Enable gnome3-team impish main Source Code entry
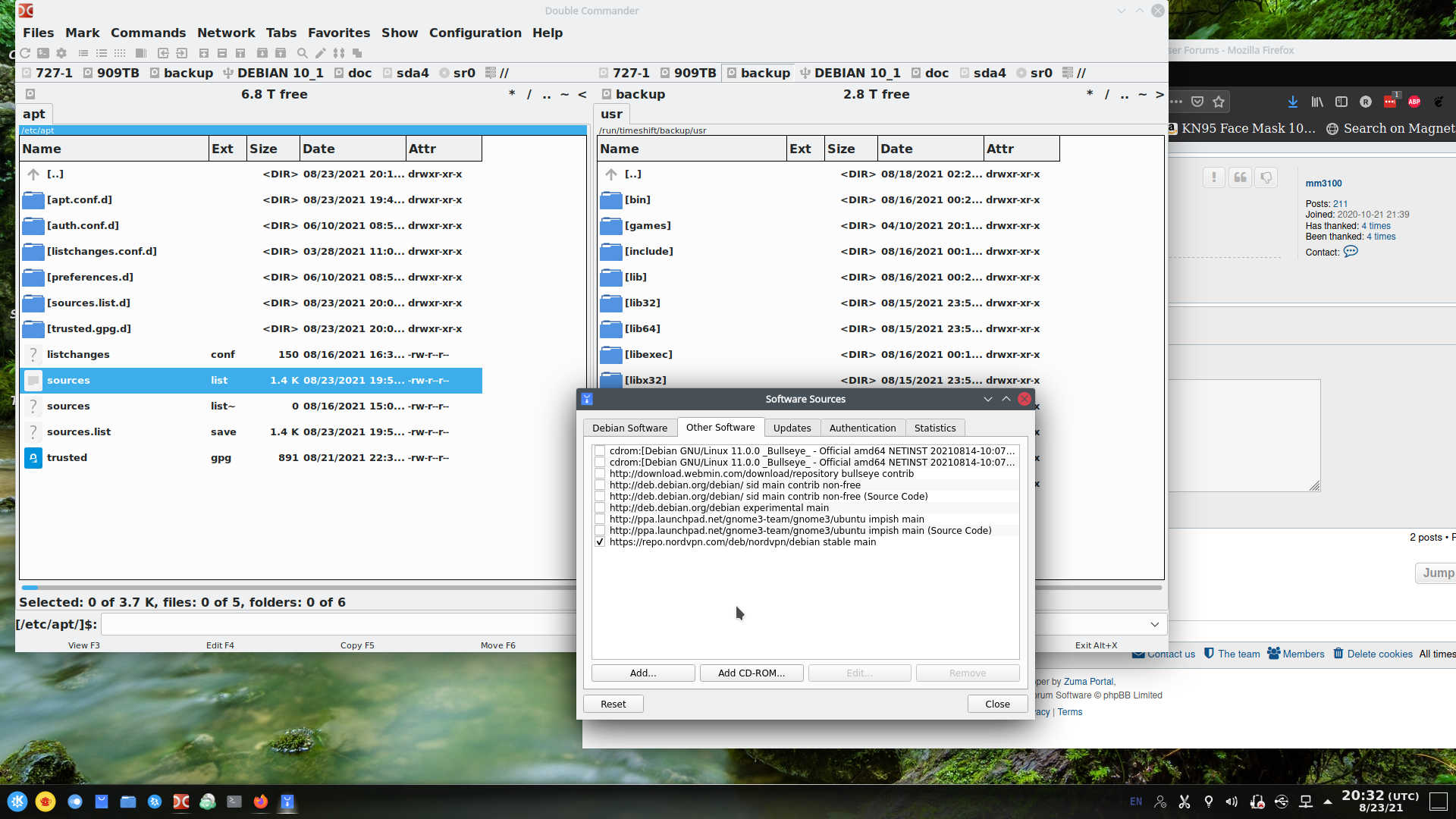 [600, 530]
